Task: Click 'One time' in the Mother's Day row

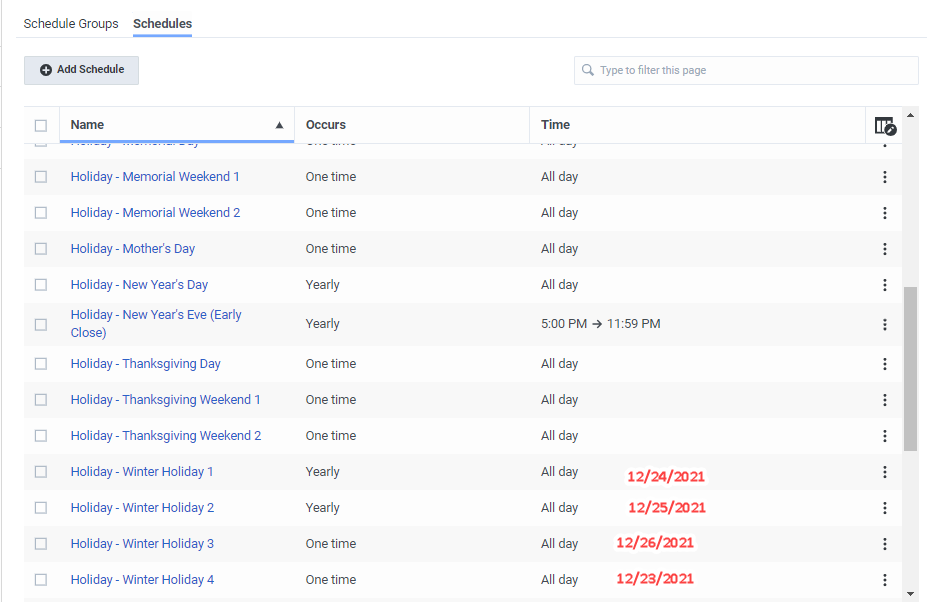Action: [x=331, y=249]
